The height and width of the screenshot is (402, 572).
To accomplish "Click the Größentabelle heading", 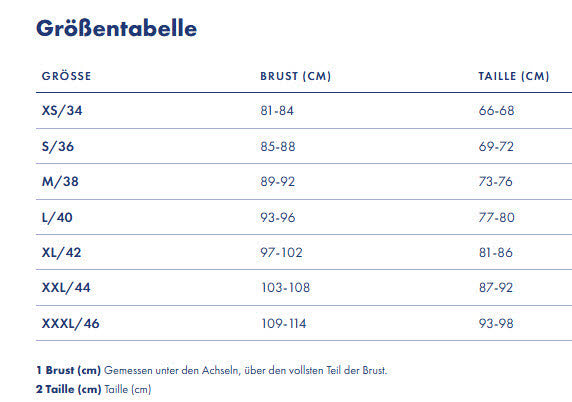I will click(116, 28).
